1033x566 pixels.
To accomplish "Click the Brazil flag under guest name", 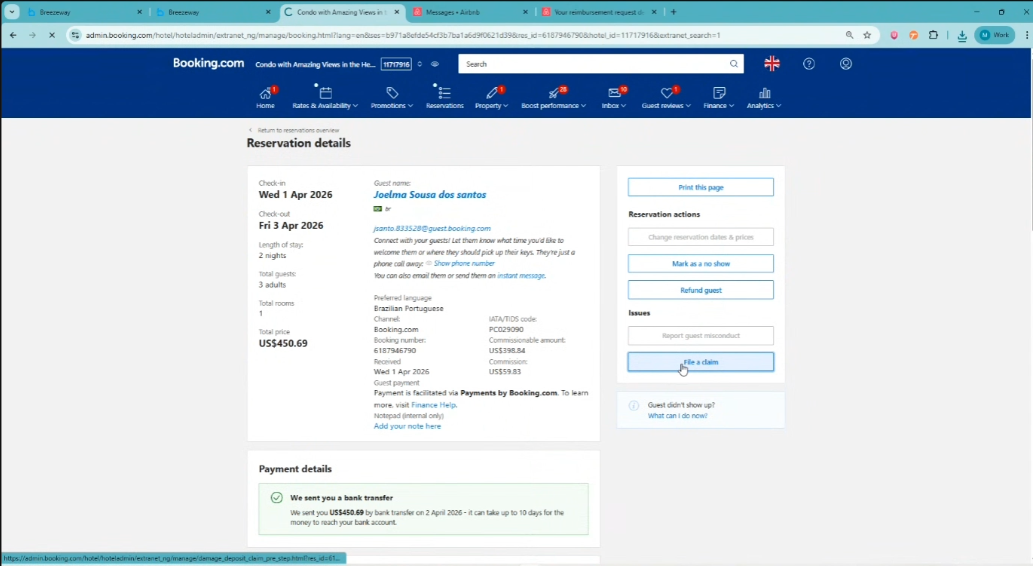I will 377,209.
